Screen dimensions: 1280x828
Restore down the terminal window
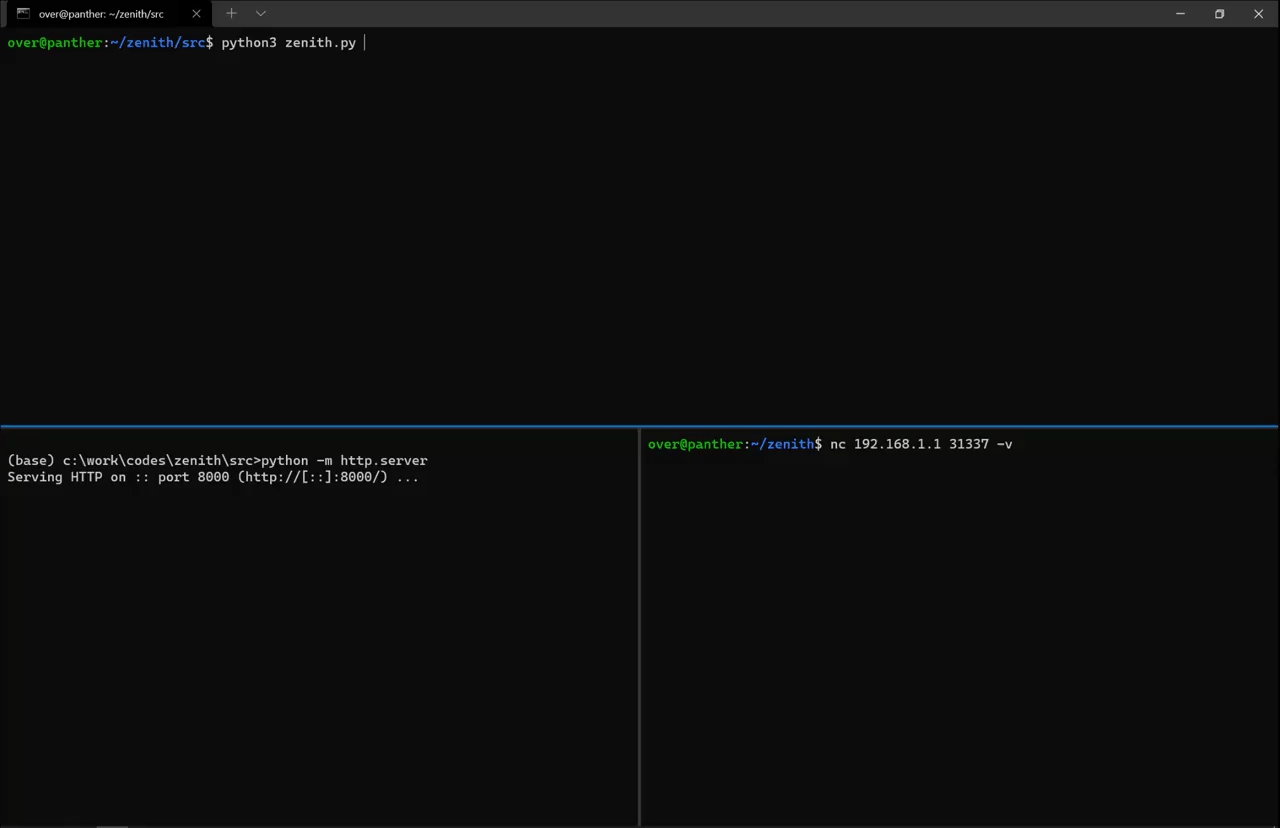1219,14
